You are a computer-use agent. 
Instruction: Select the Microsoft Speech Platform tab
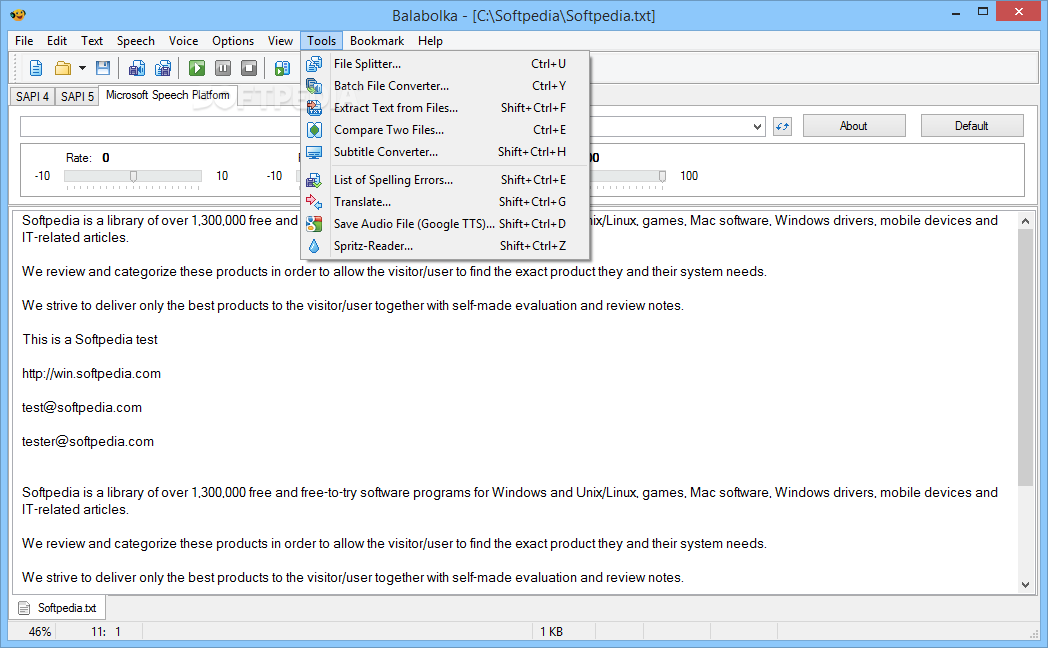(x=168, y=95)
